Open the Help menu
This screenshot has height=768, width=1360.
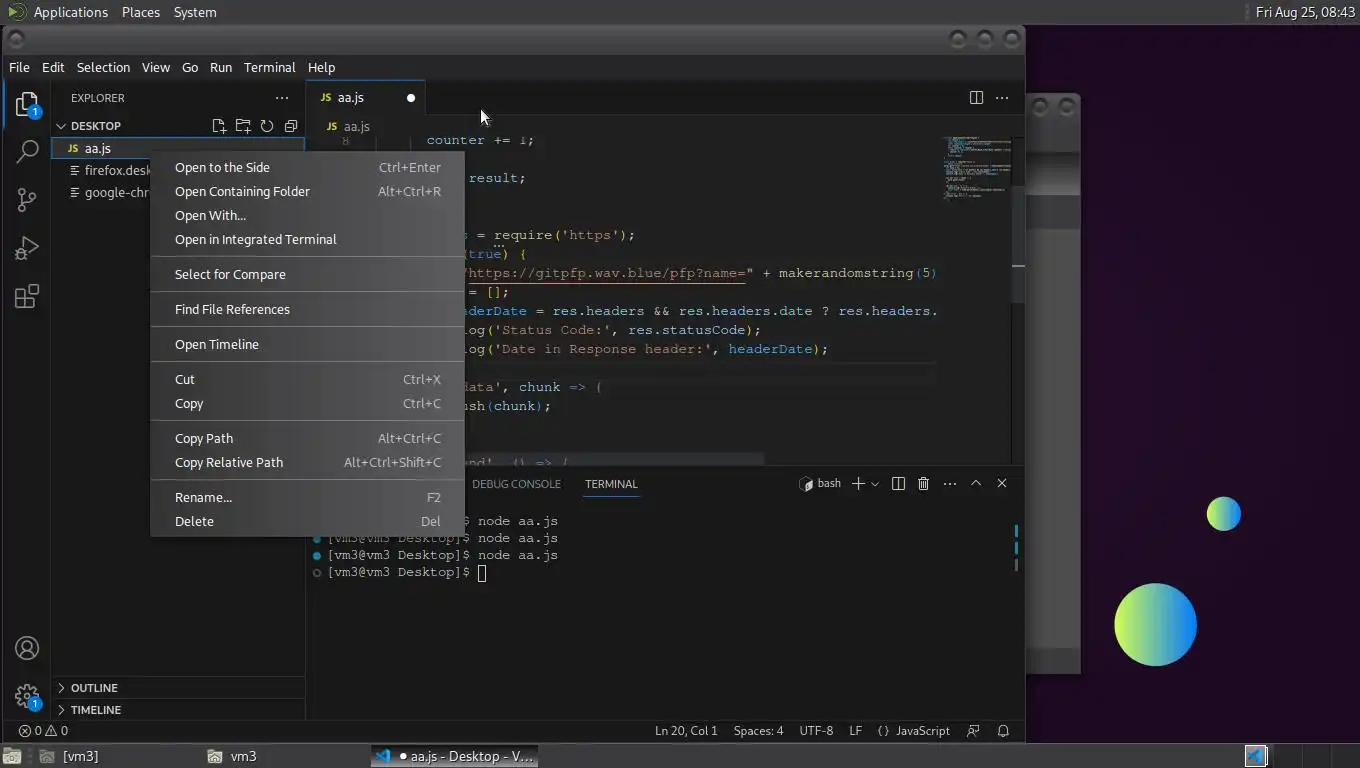321,67
